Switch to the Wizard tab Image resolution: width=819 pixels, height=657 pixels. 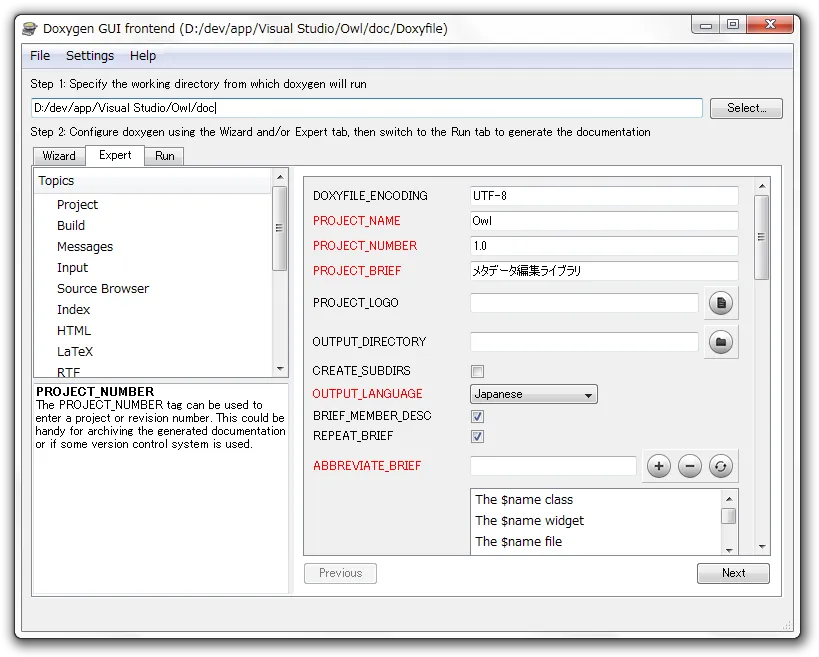59,156
